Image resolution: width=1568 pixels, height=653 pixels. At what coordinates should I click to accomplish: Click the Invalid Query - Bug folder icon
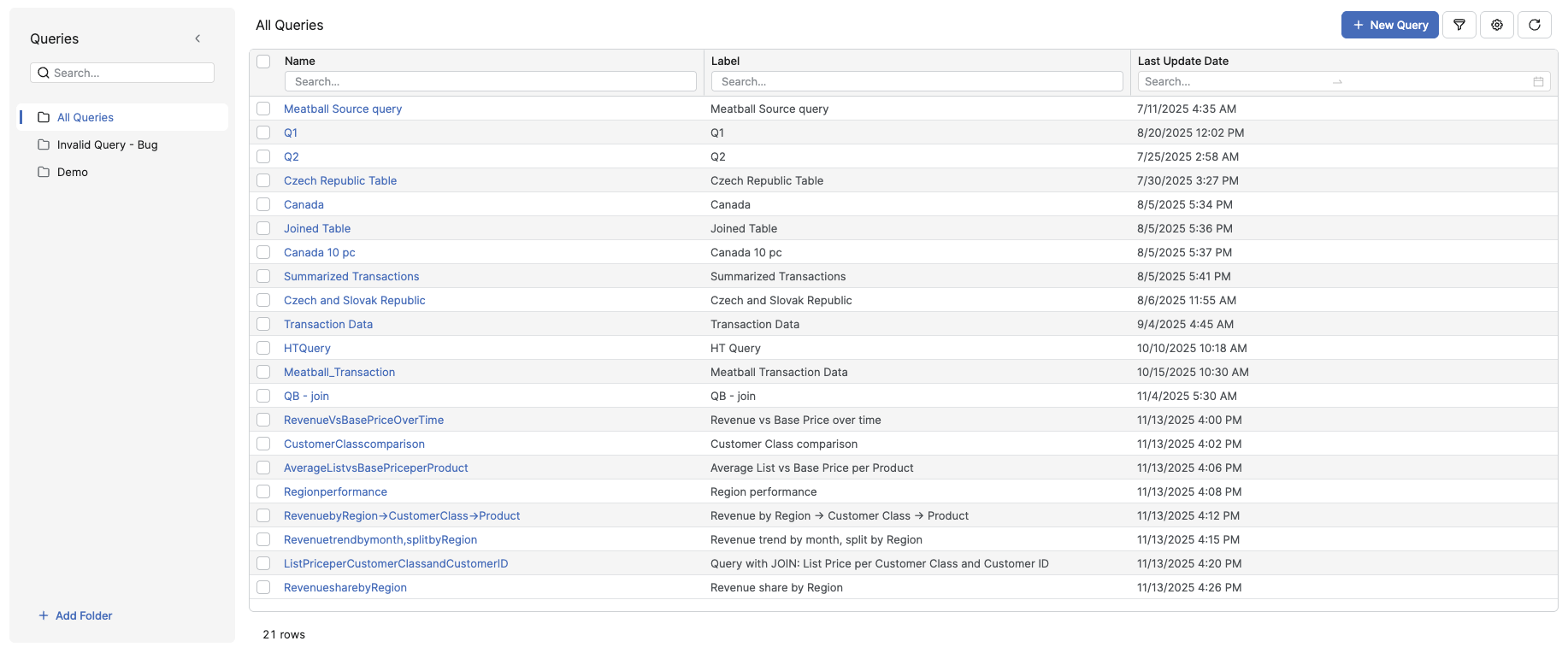click(x=44, y=144)
